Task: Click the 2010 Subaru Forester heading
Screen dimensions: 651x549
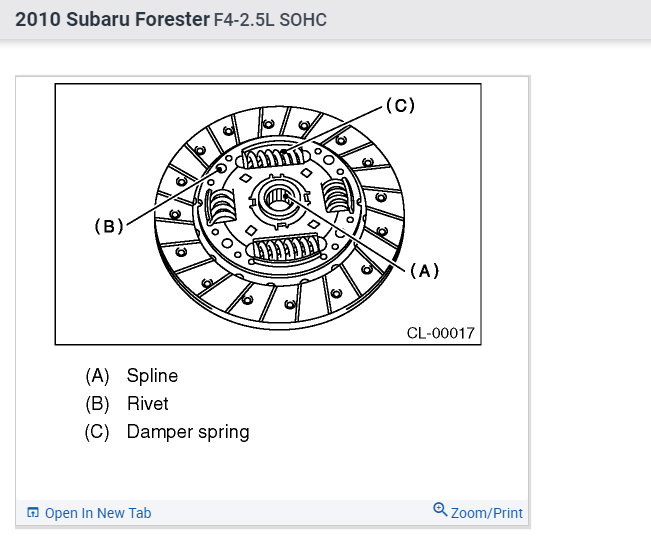Action: click(112, 20)
